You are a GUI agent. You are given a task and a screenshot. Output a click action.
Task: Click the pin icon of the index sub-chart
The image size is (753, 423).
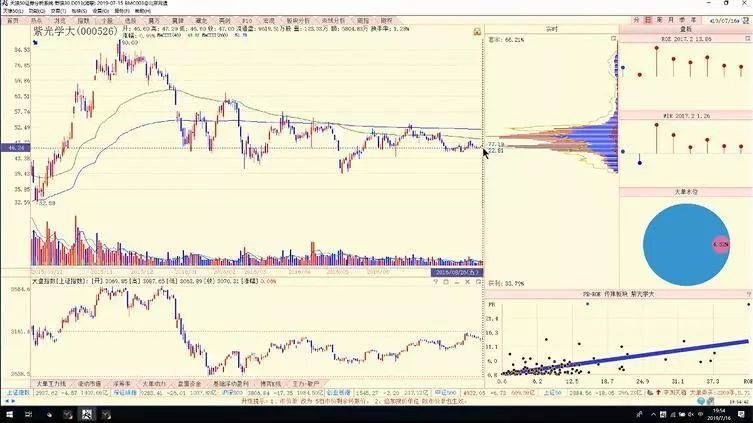coord(478,282)
